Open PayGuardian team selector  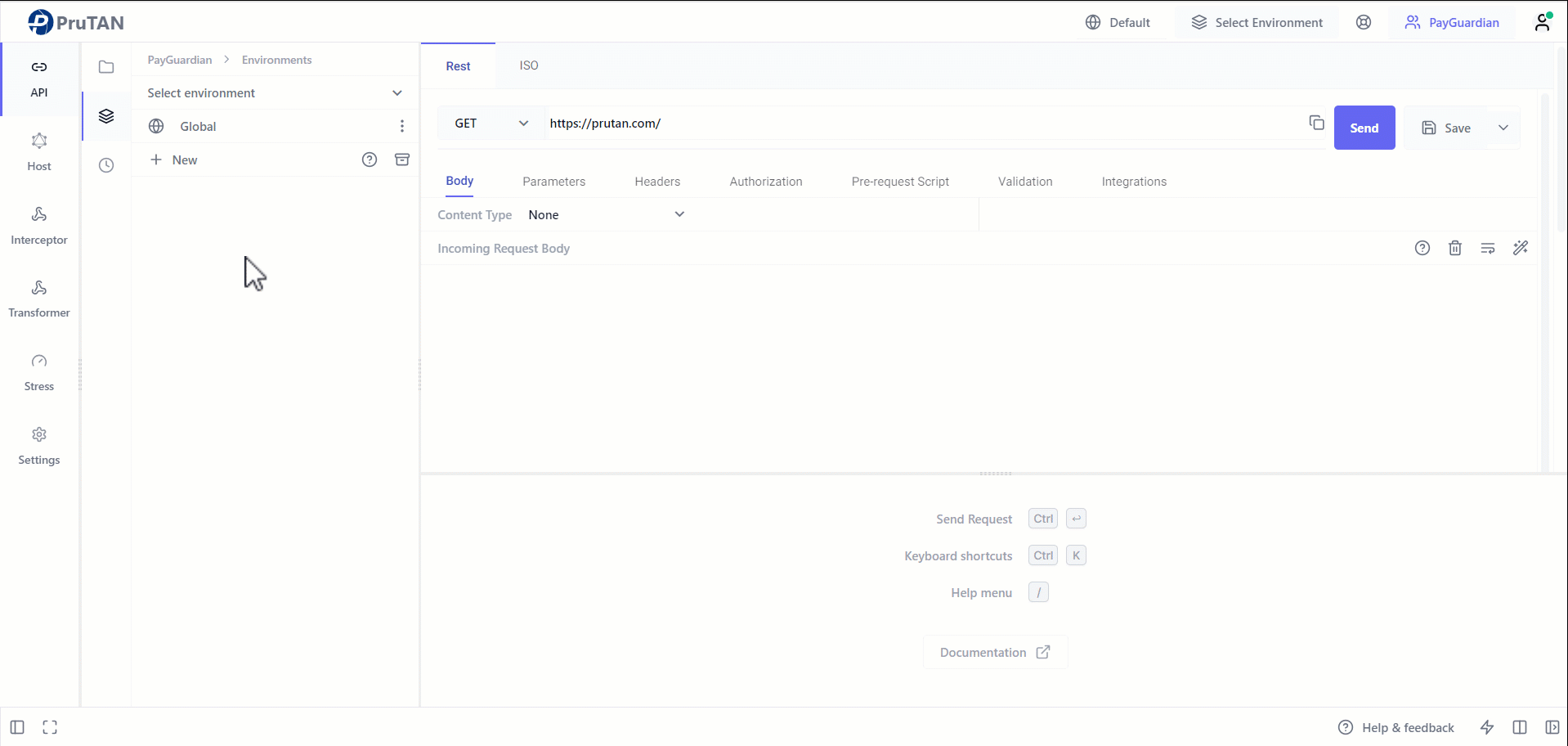click(x=1452, y=22)
